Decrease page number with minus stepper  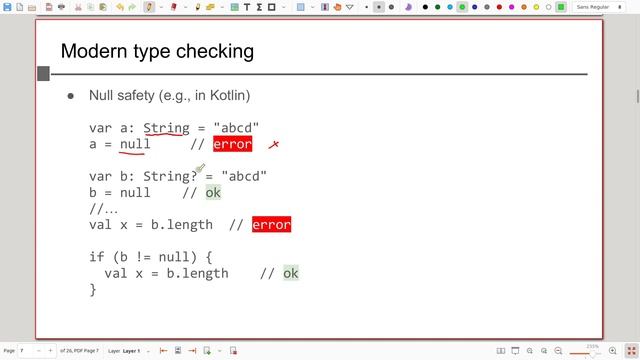[x=39, y=351]
